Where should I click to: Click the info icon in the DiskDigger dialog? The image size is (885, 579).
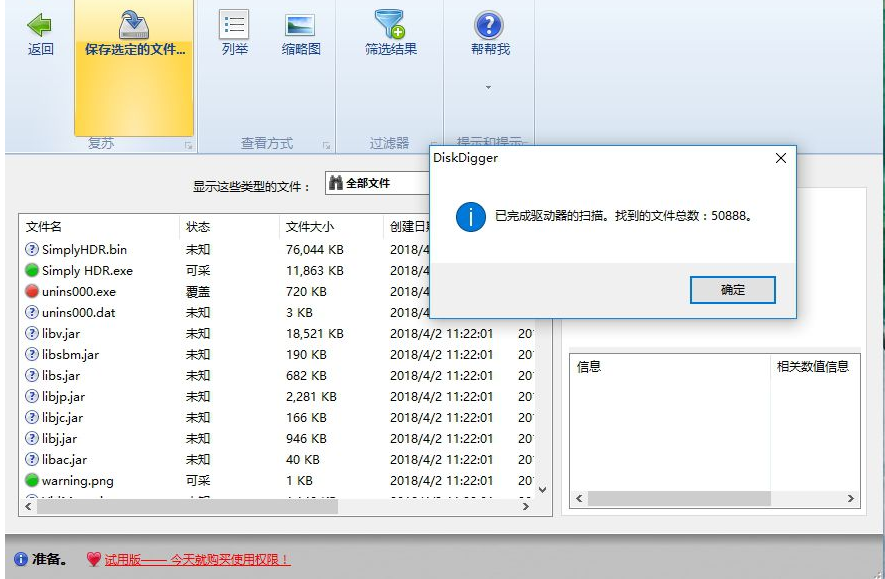471,217
